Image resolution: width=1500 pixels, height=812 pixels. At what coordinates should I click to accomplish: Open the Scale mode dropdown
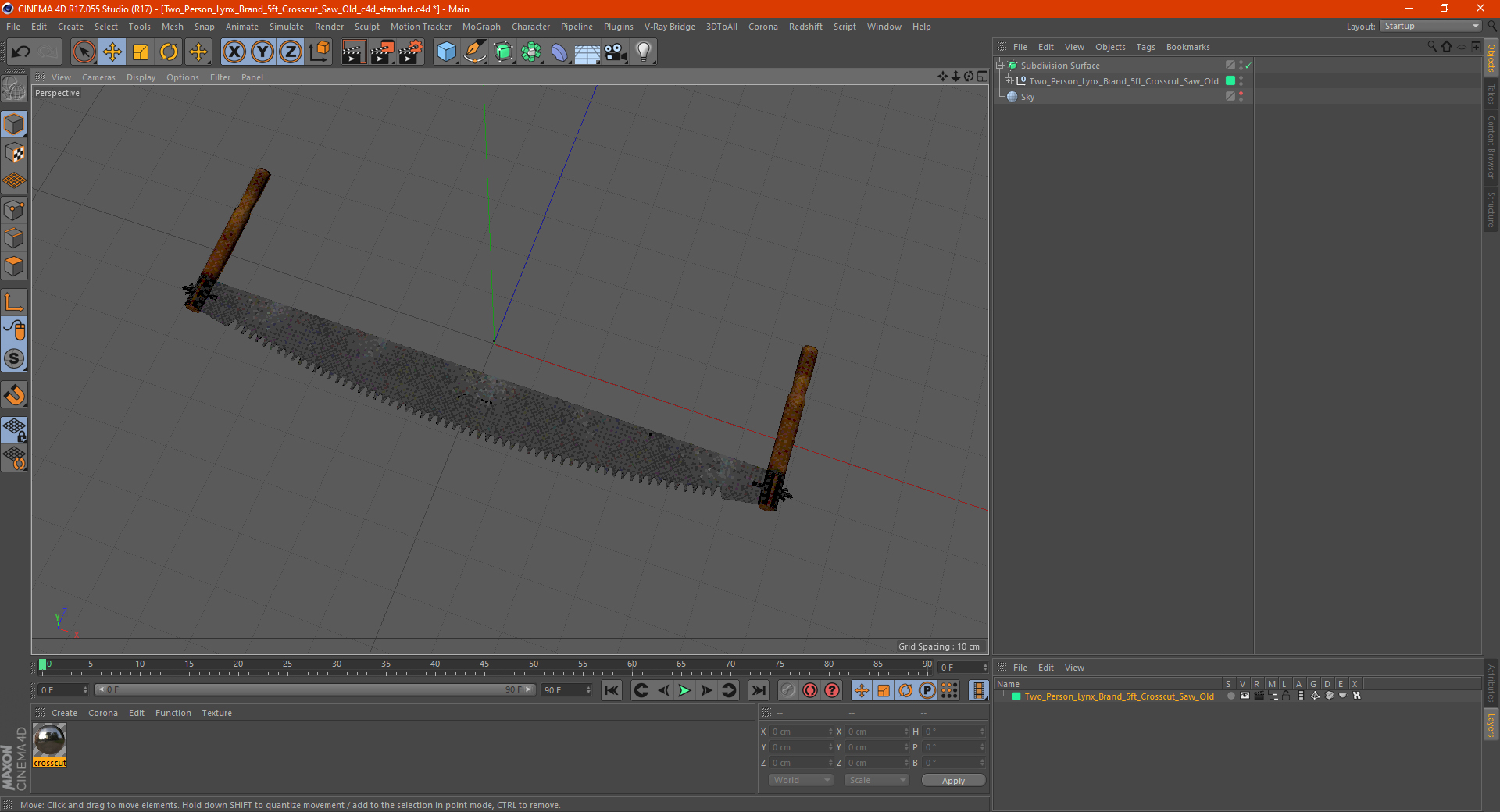[877, 780]
